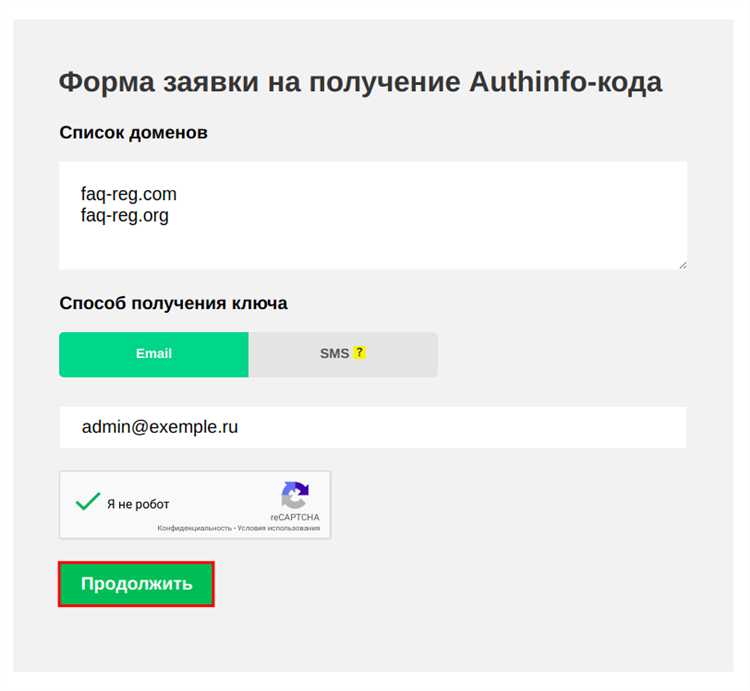Select the Email delivery method tab
The image size is (750, 691).
[154, 354]
